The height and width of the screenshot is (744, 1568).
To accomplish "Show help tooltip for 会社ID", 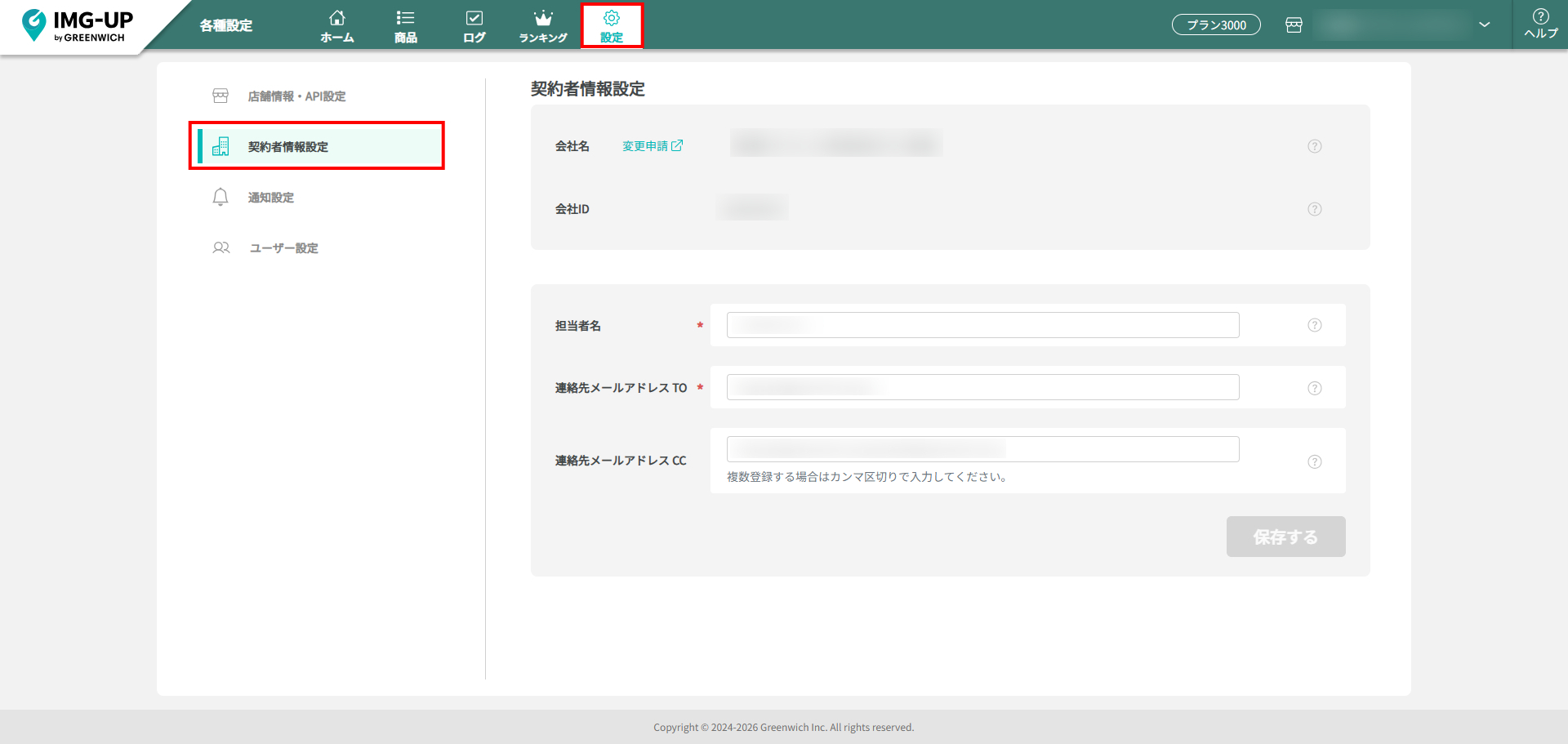I will [1314, 209].
